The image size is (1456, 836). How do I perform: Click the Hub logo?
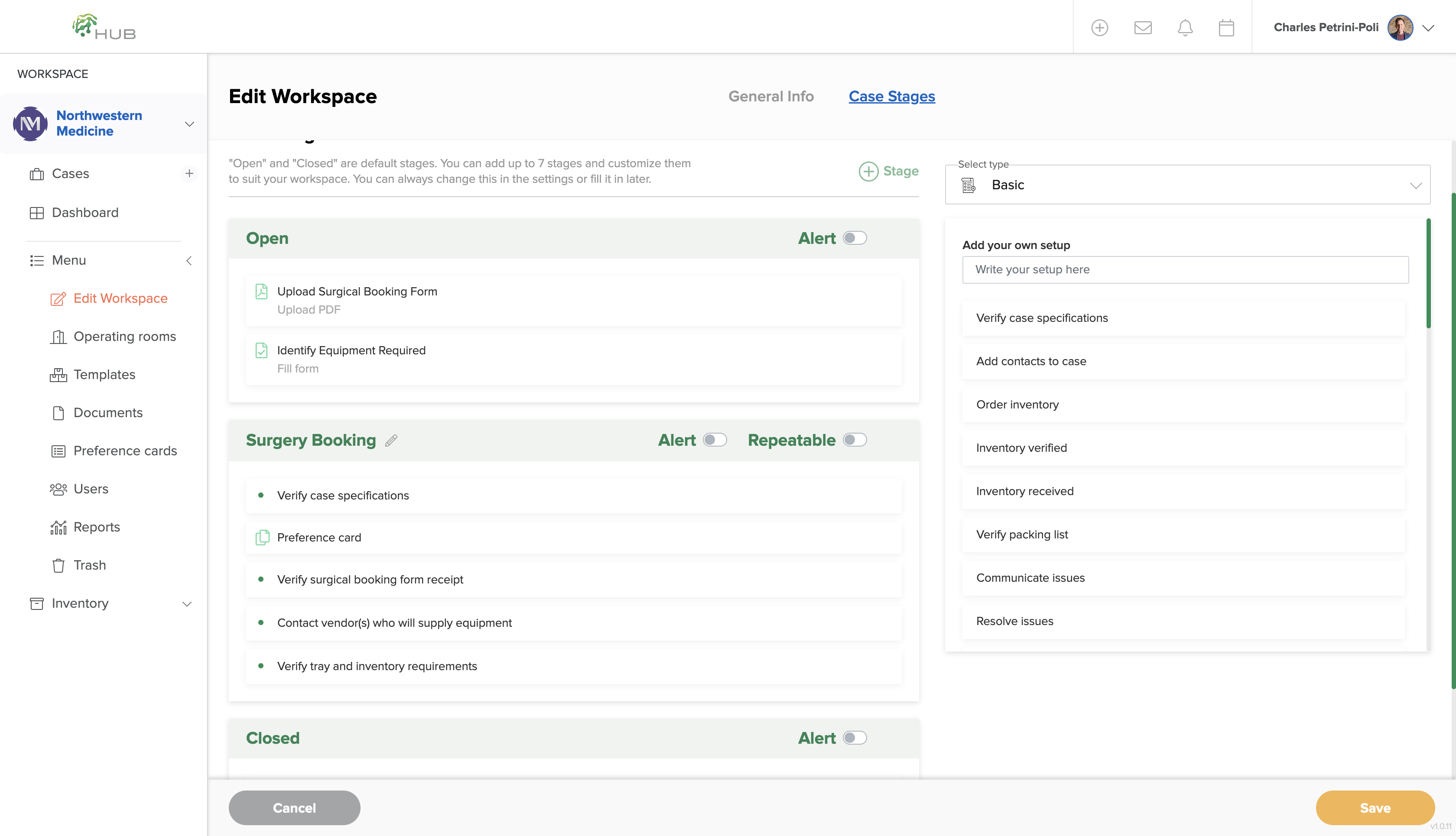(104, 27)
